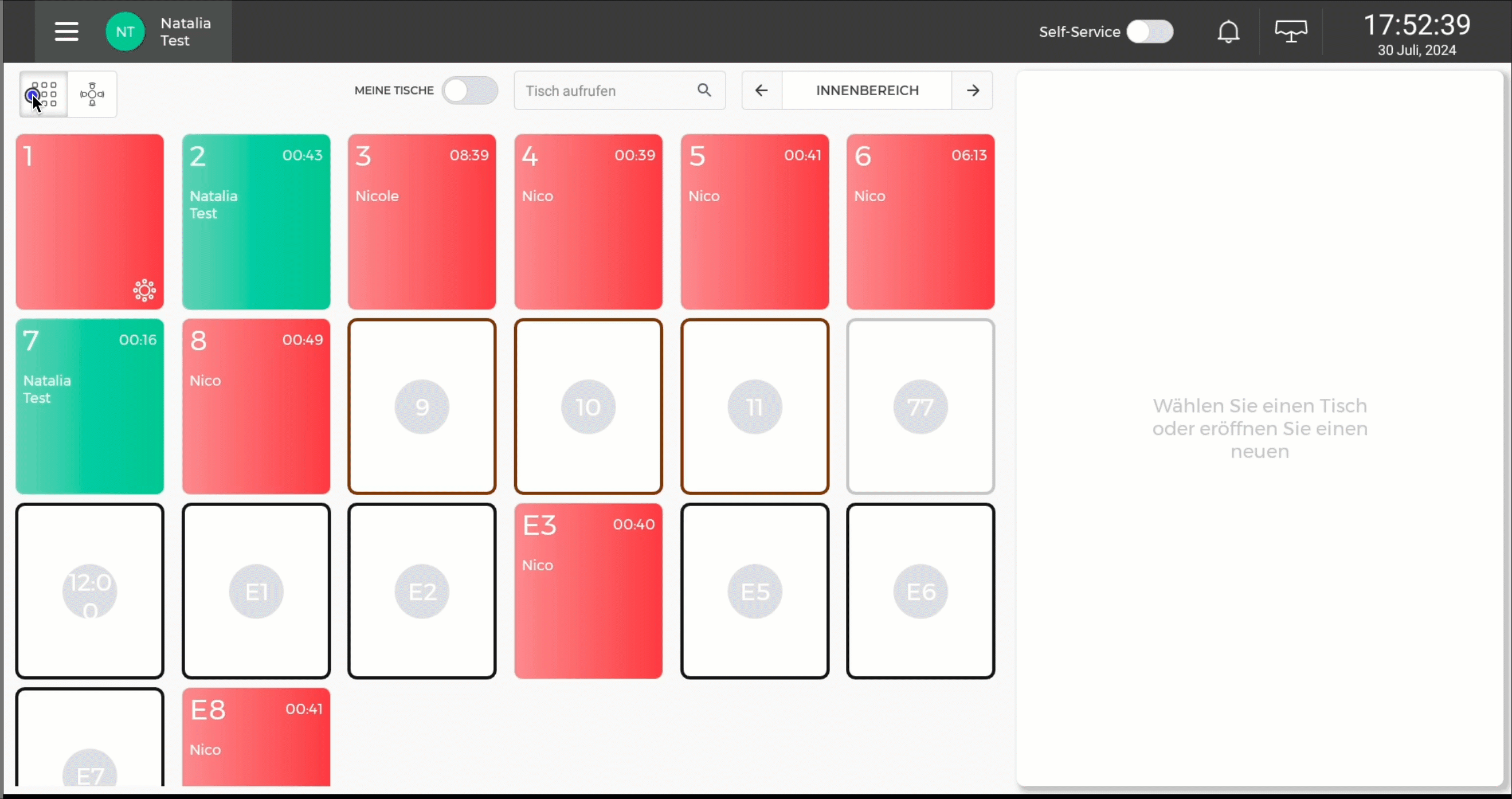1512x799 pixels.
Task: Open table 3 served by Nicole
Action: [x=421, y=222]
